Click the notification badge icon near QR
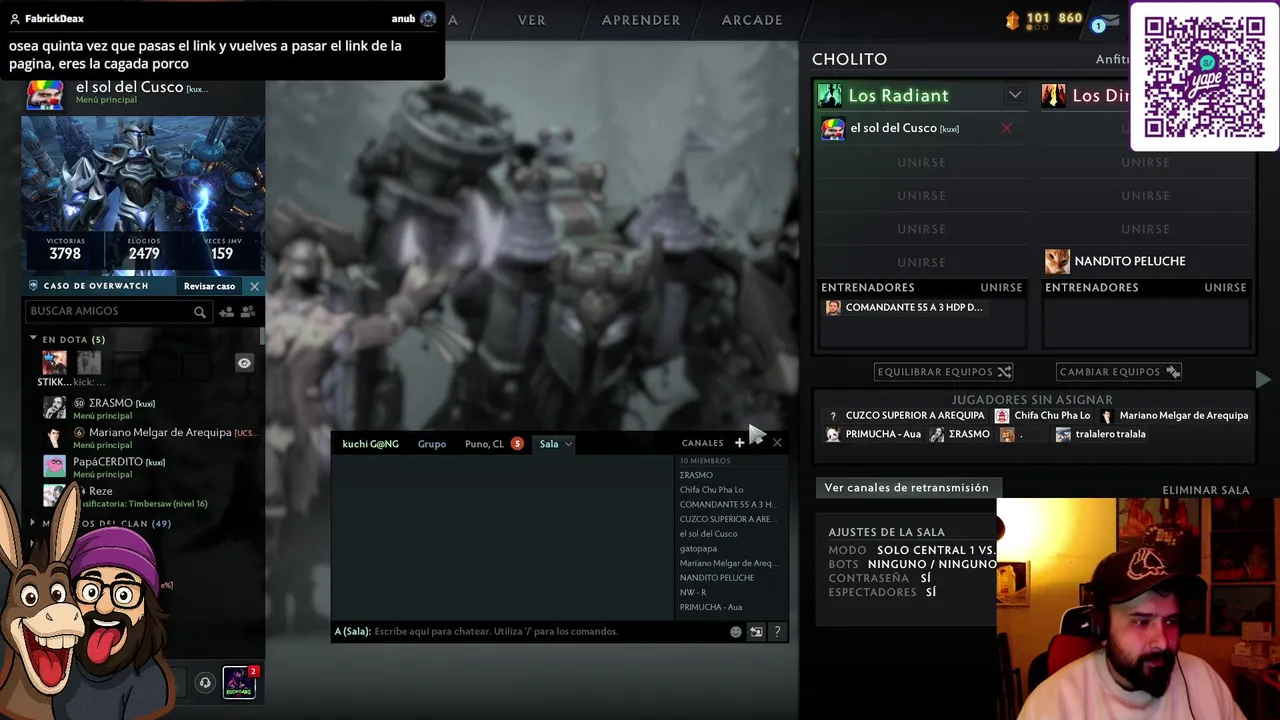This screenshot has height=720, width=1280. 1099,25
